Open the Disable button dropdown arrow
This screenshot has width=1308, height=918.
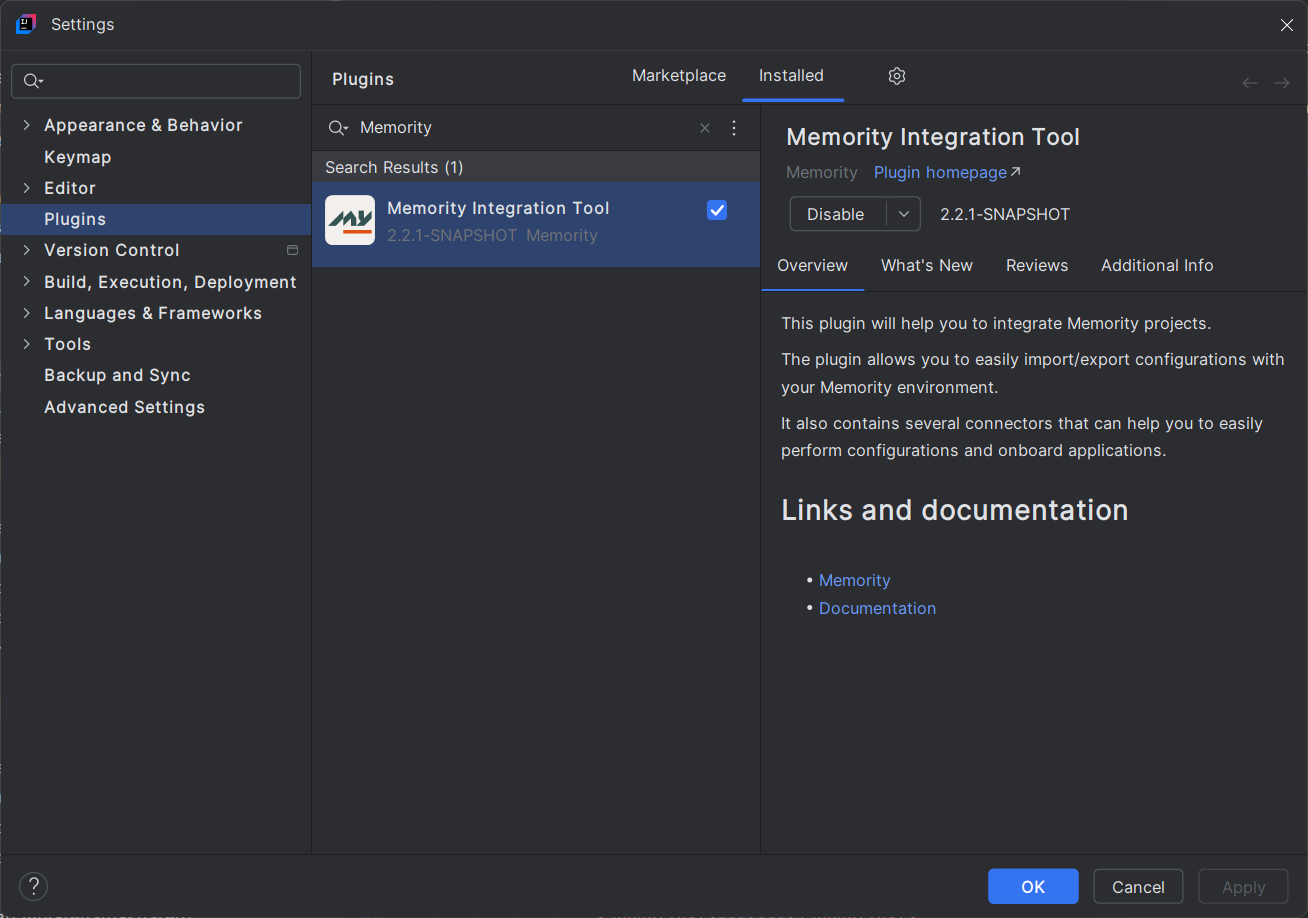[903, 214]
